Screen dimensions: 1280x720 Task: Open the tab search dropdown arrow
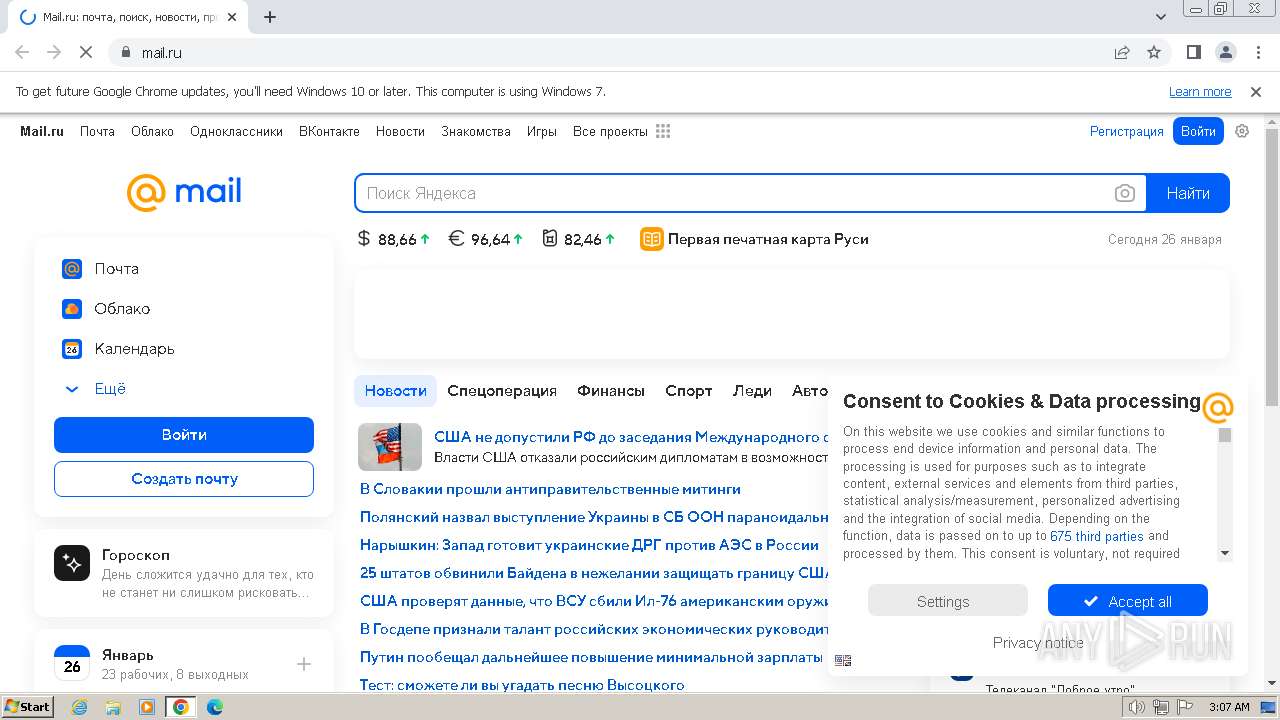[x=1161, y=17]
